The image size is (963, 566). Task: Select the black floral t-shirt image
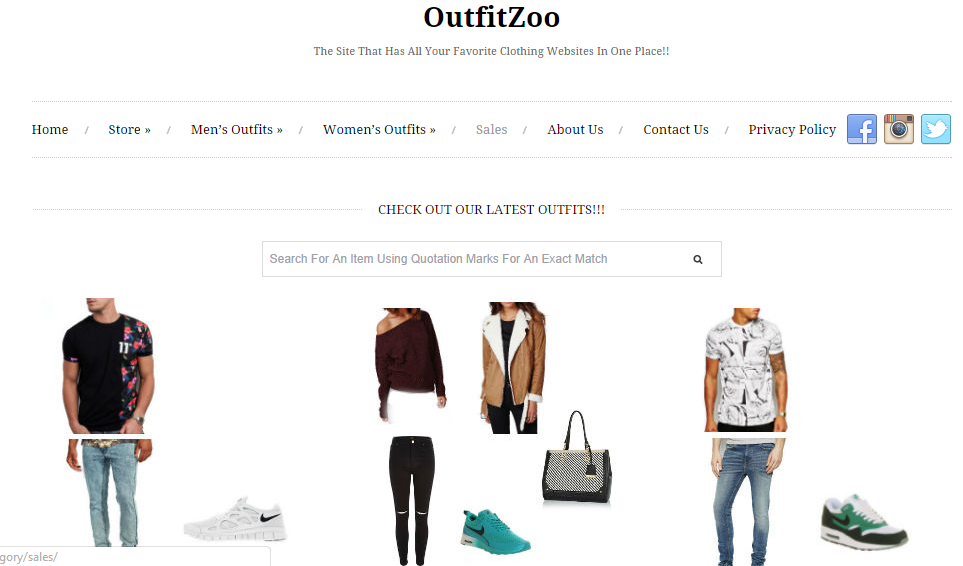pos(108,366)
